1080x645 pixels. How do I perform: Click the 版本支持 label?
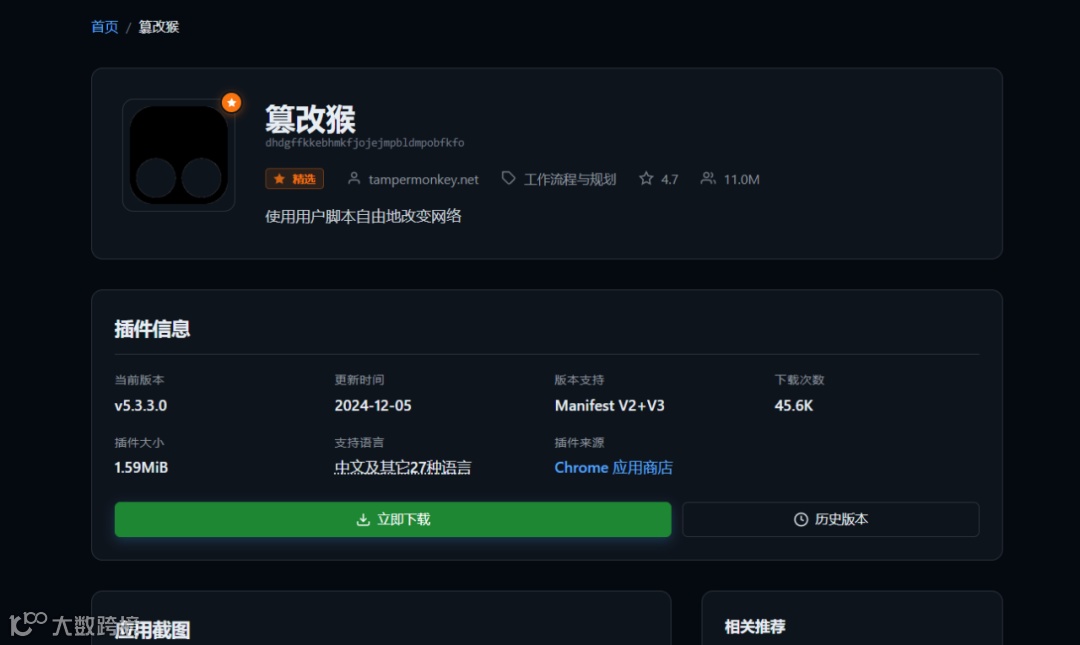tap(579, 380)
